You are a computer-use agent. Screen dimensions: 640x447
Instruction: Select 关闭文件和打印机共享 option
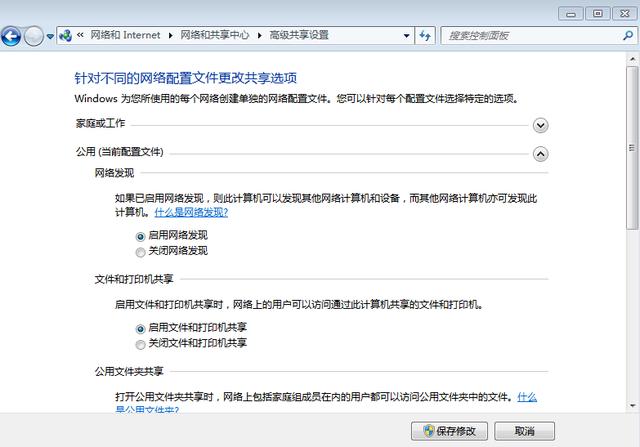tap(140, 345)
